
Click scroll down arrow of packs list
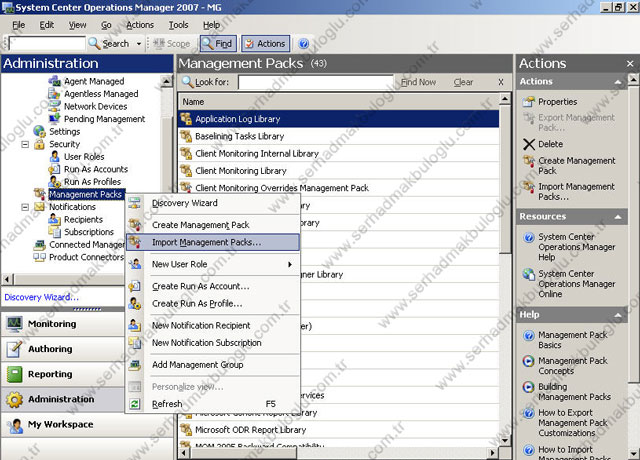505,440
